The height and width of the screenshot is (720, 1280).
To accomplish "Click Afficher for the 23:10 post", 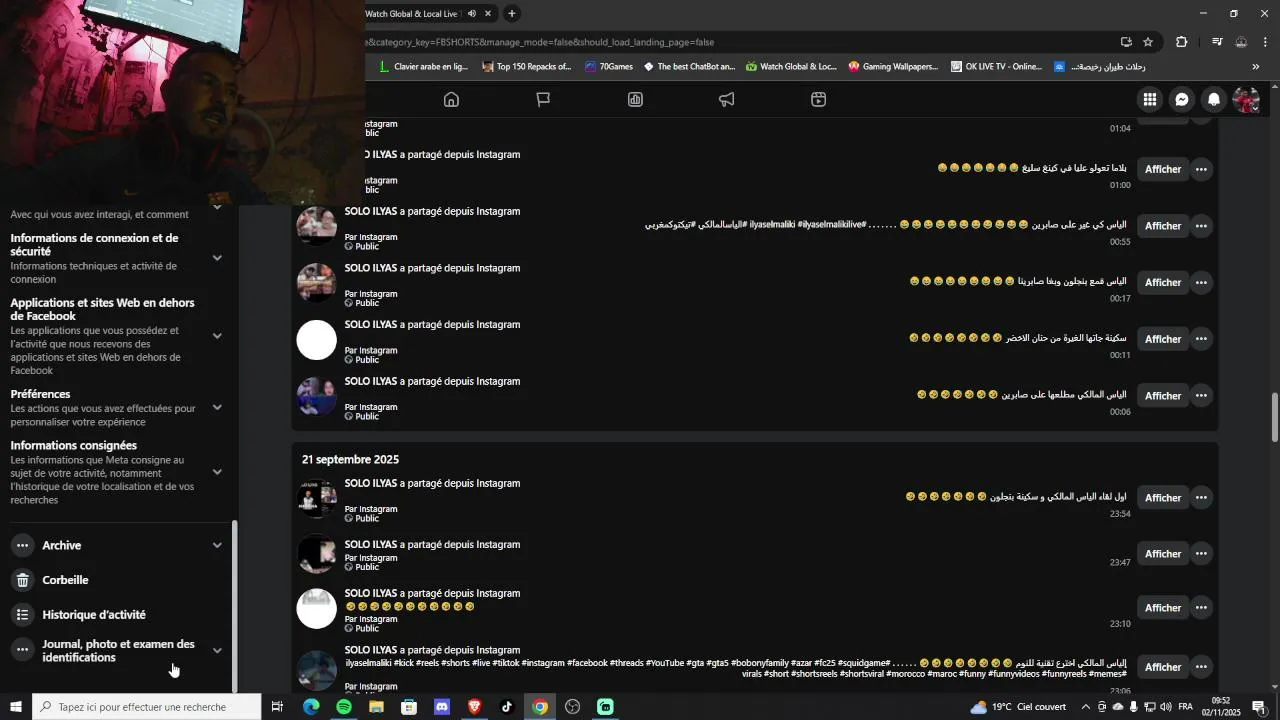I will (x=1163, y=608).
